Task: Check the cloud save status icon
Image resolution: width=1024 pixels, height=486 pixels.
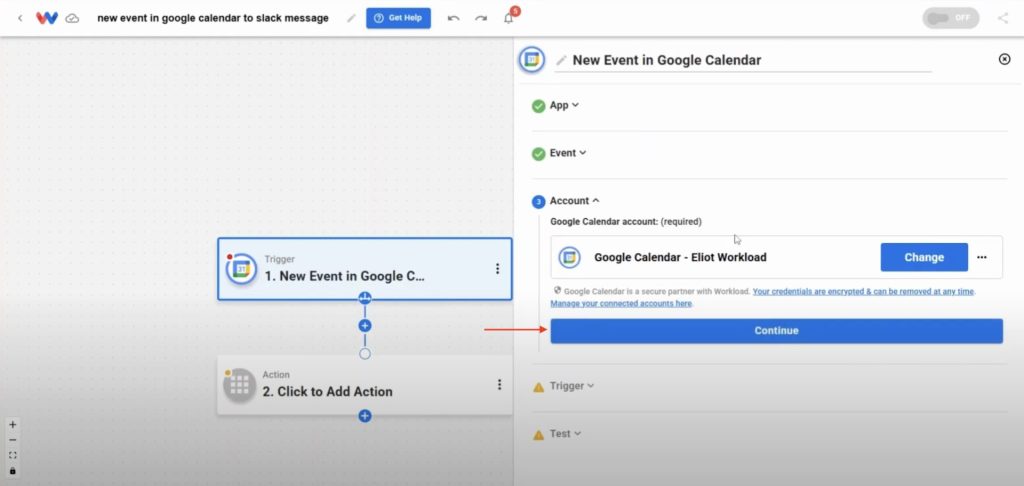Action: [72, 18]
